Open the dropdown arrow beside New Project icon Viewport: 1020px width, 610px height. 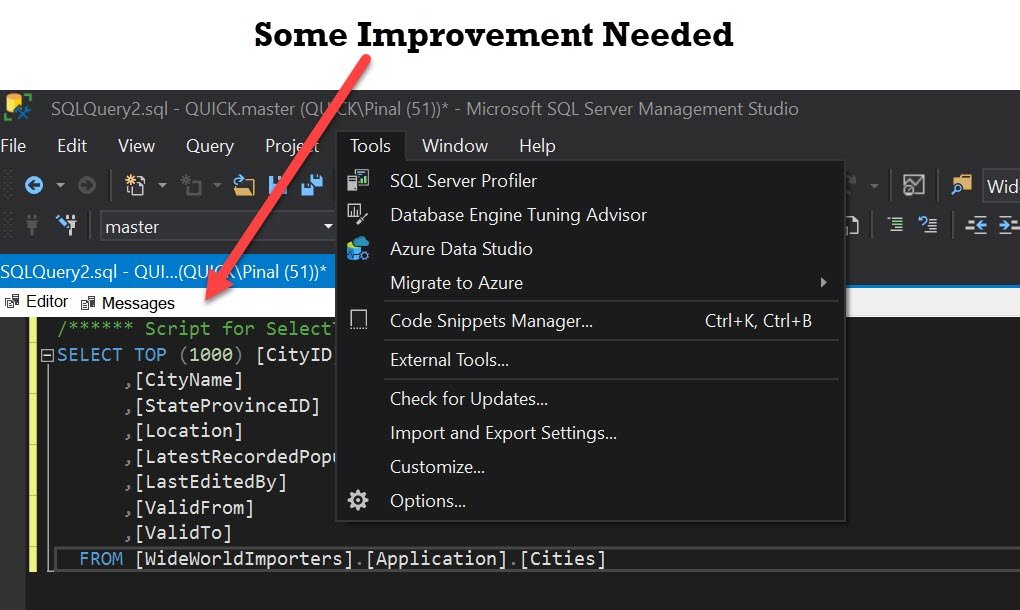click(217, 186)
